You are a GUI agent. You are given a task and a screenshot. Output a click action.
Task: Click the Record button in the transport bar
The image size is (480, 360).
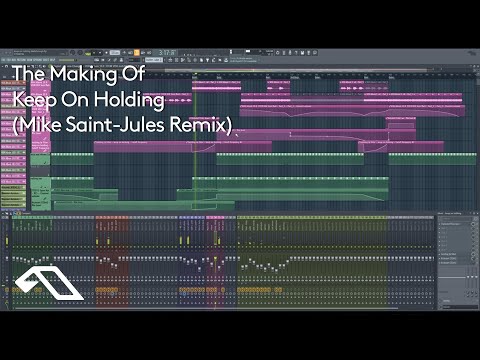click(x=106, y=53)
